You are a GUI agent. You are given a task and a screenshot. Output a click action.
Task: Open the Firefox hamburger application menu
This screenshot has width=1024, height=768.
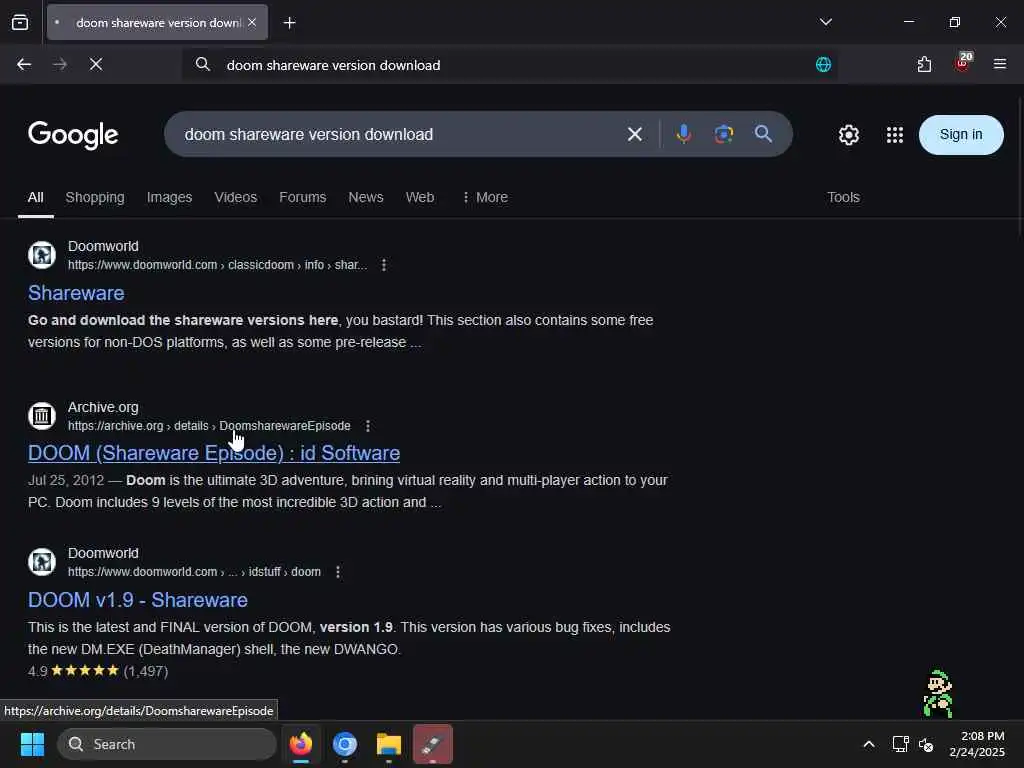[x=999, y=64]
